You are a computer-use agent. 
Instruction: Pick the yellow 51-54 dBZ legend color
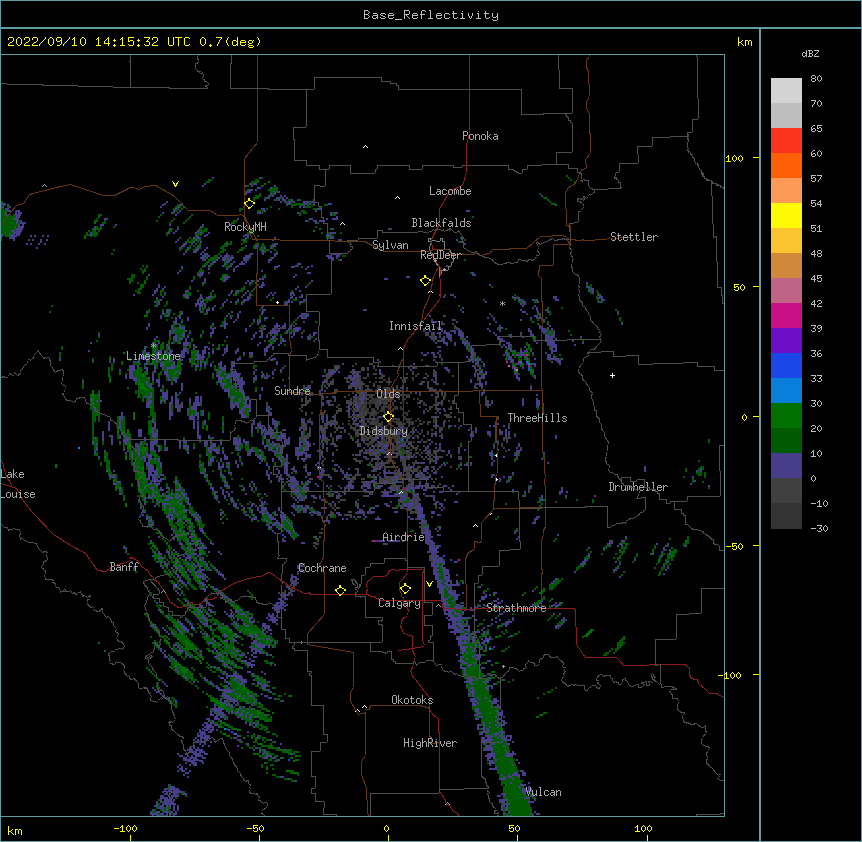click(x=786, y=215)
